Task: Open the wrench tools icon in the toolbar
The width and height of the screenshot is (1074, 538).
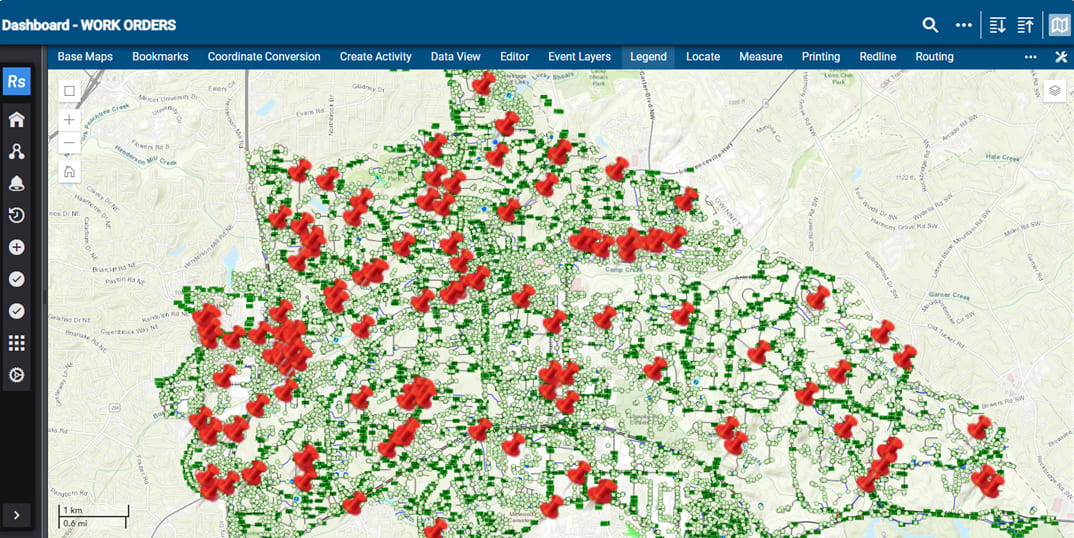Action: [1061, 57]
